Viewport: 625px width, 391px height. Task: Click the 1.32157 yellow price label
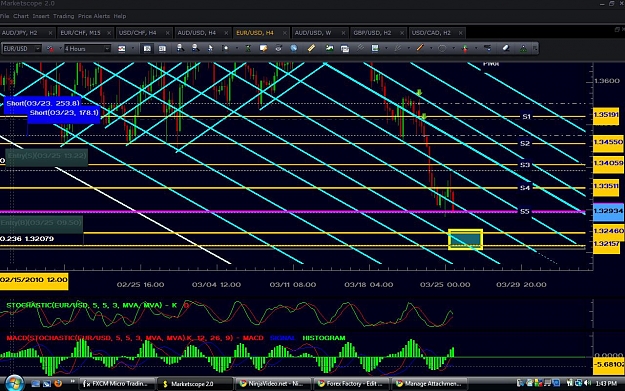607,244
